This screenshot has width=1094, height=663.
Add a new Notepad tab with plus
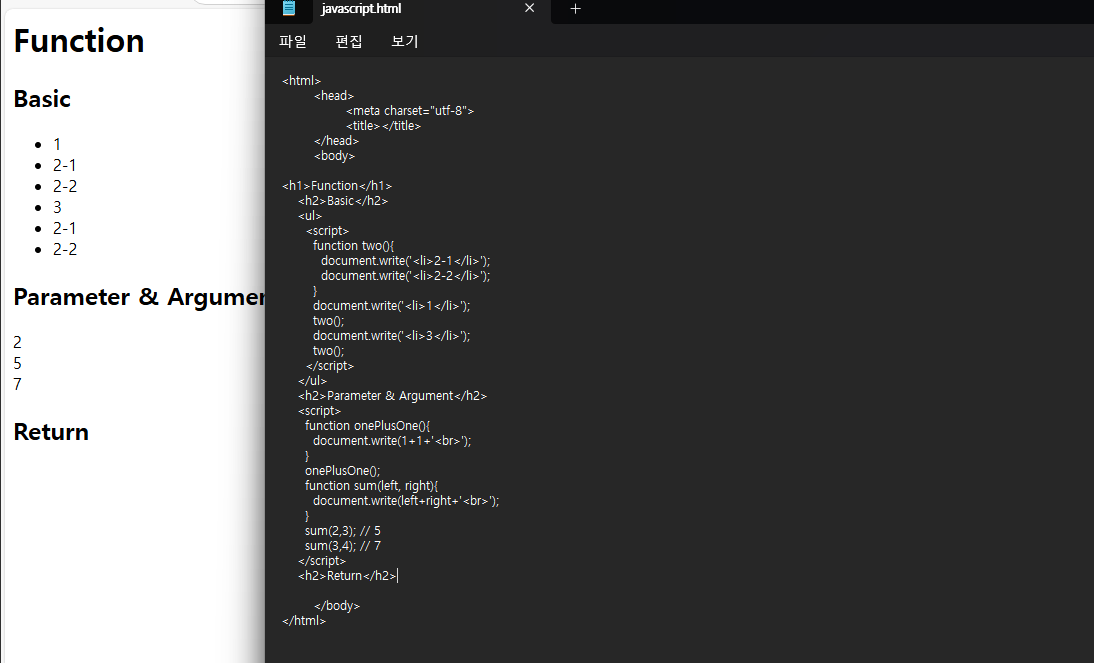575,8
